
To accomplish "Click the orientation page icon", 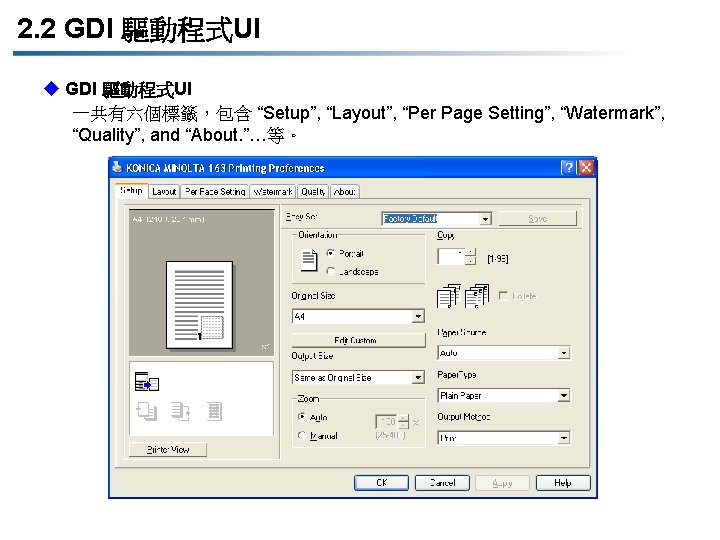I will pos(309,260).
